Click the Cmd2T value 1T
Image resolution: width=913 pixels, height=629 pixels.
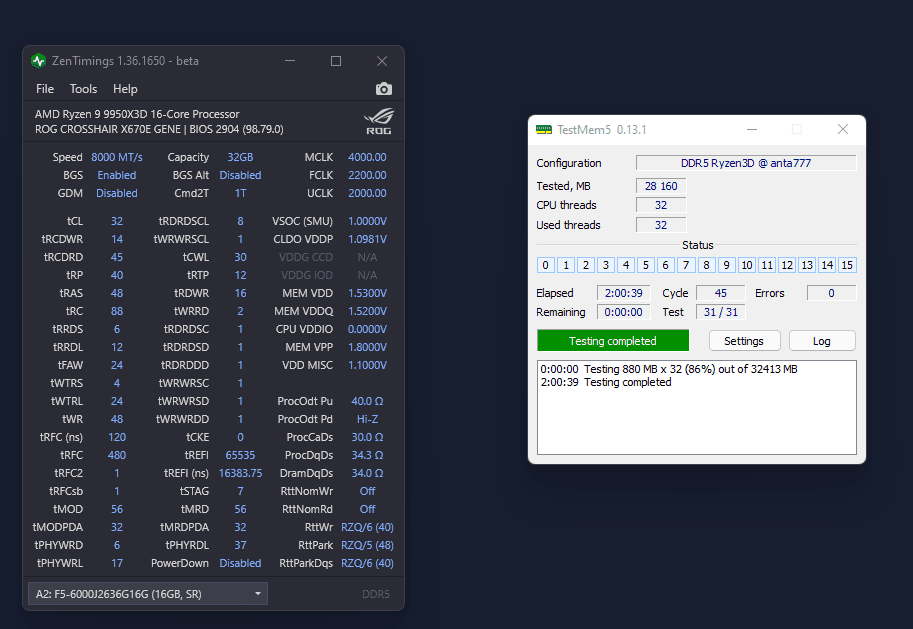pos(240,193)
